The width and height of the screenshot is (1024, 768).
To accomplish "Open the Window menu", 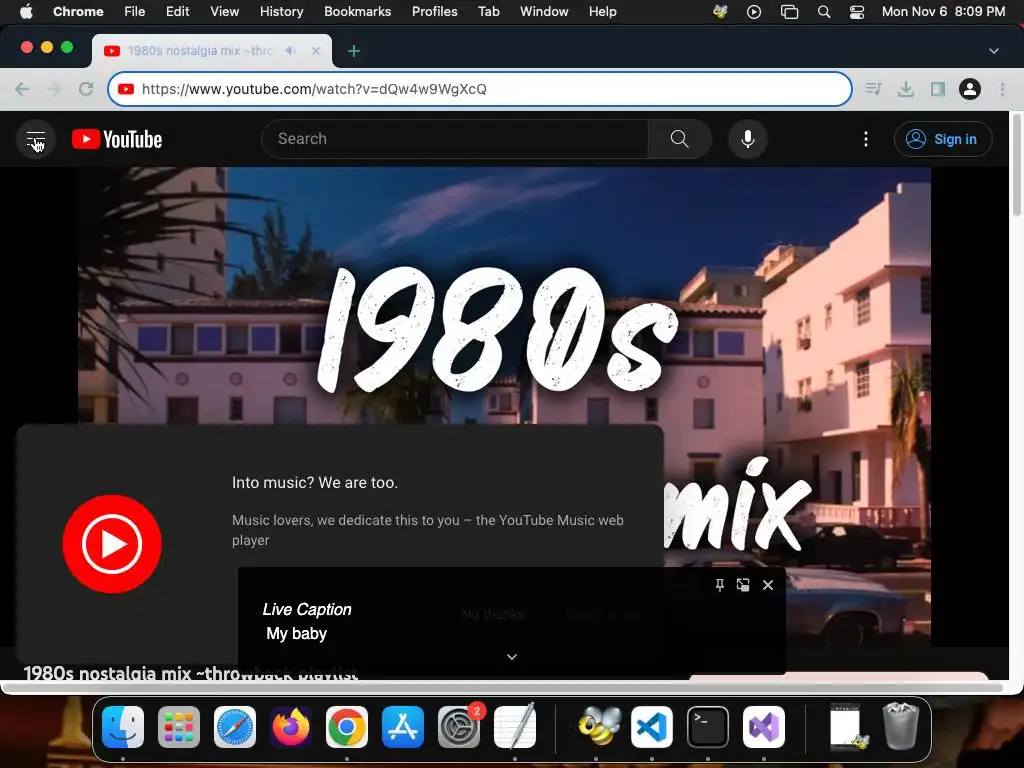I will 544,11.
